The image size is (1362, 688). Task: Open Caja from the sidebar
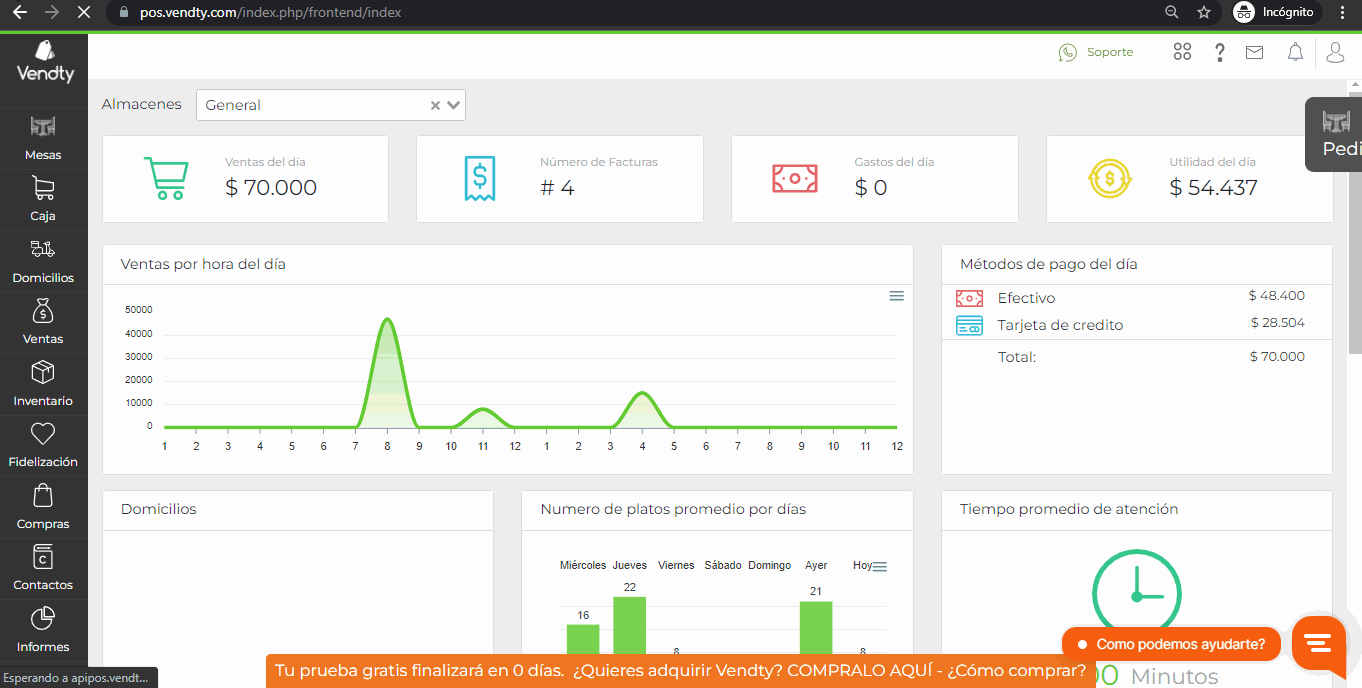(x=43, y=199)
